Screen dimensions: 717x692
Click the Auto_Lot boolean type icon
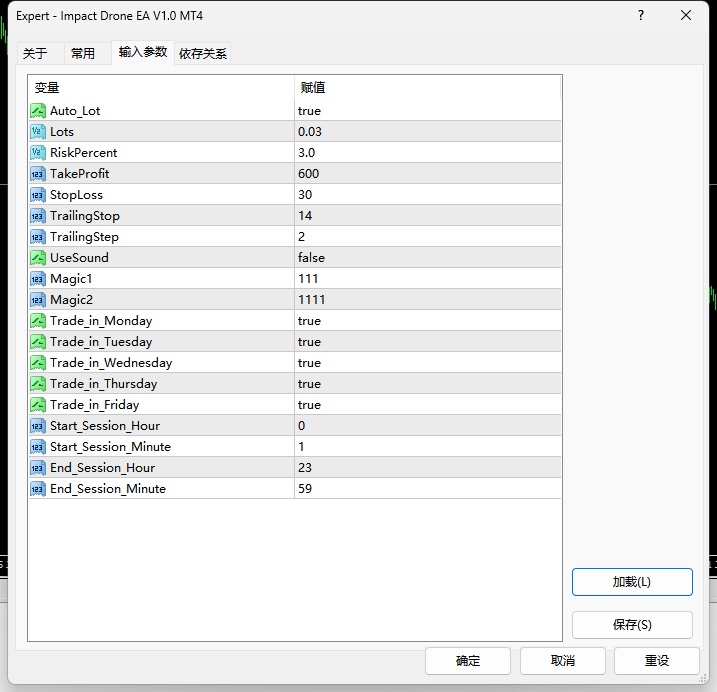pos(38,111)
